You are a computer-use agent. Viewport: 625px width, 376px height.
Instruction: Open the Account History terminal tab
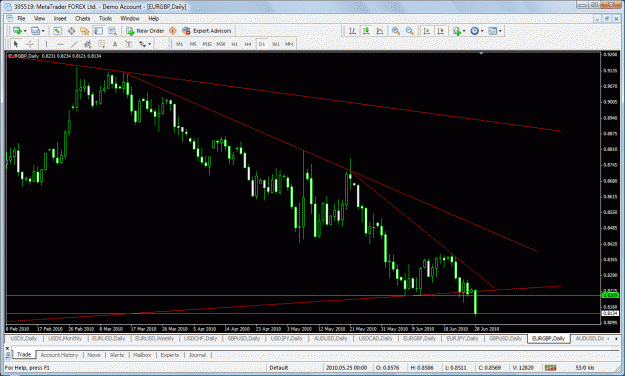pyautogui.click(x=59, y=355)
